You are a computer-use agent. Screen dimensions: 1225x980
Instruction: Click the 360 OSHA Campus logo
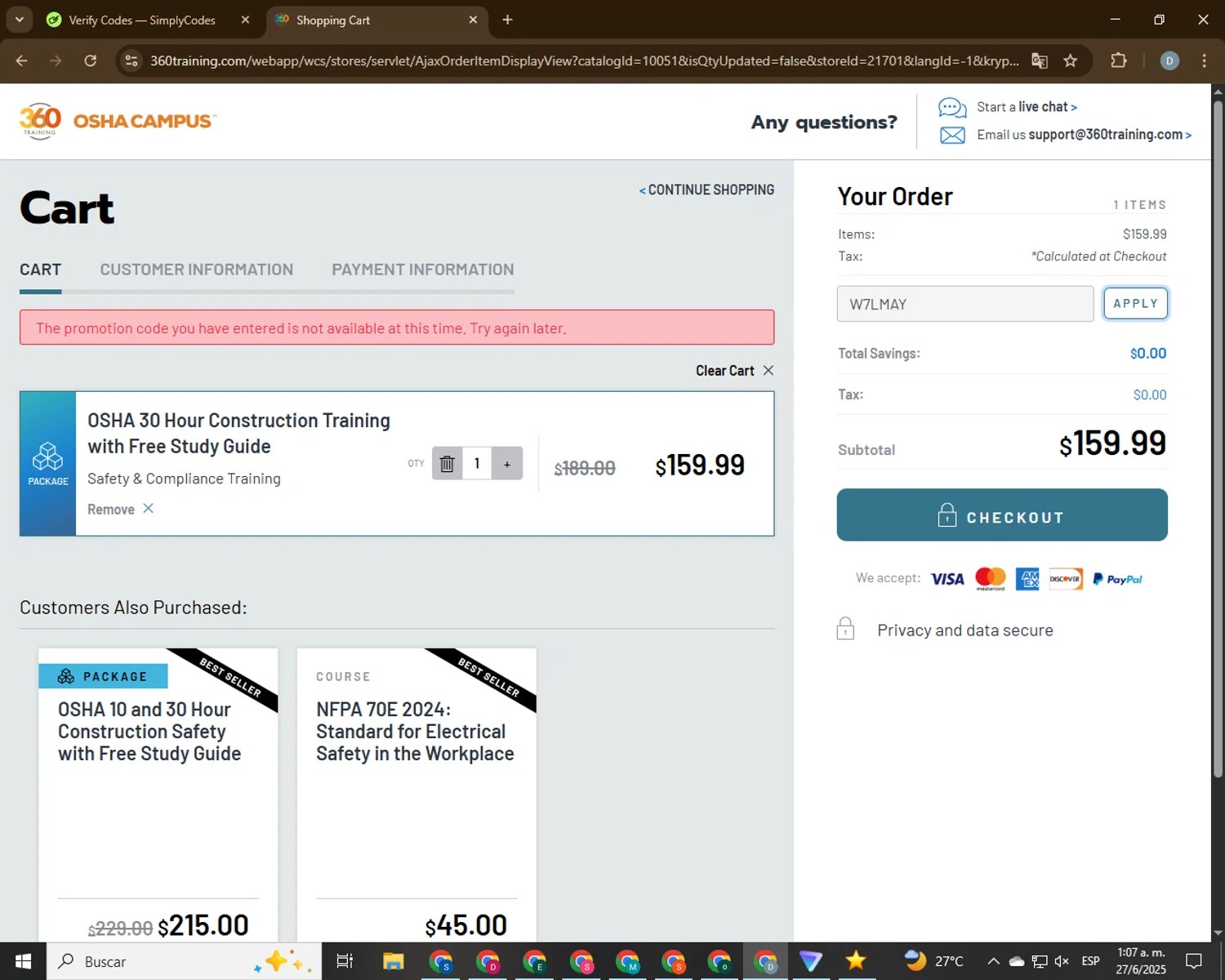tap(118, 121)
